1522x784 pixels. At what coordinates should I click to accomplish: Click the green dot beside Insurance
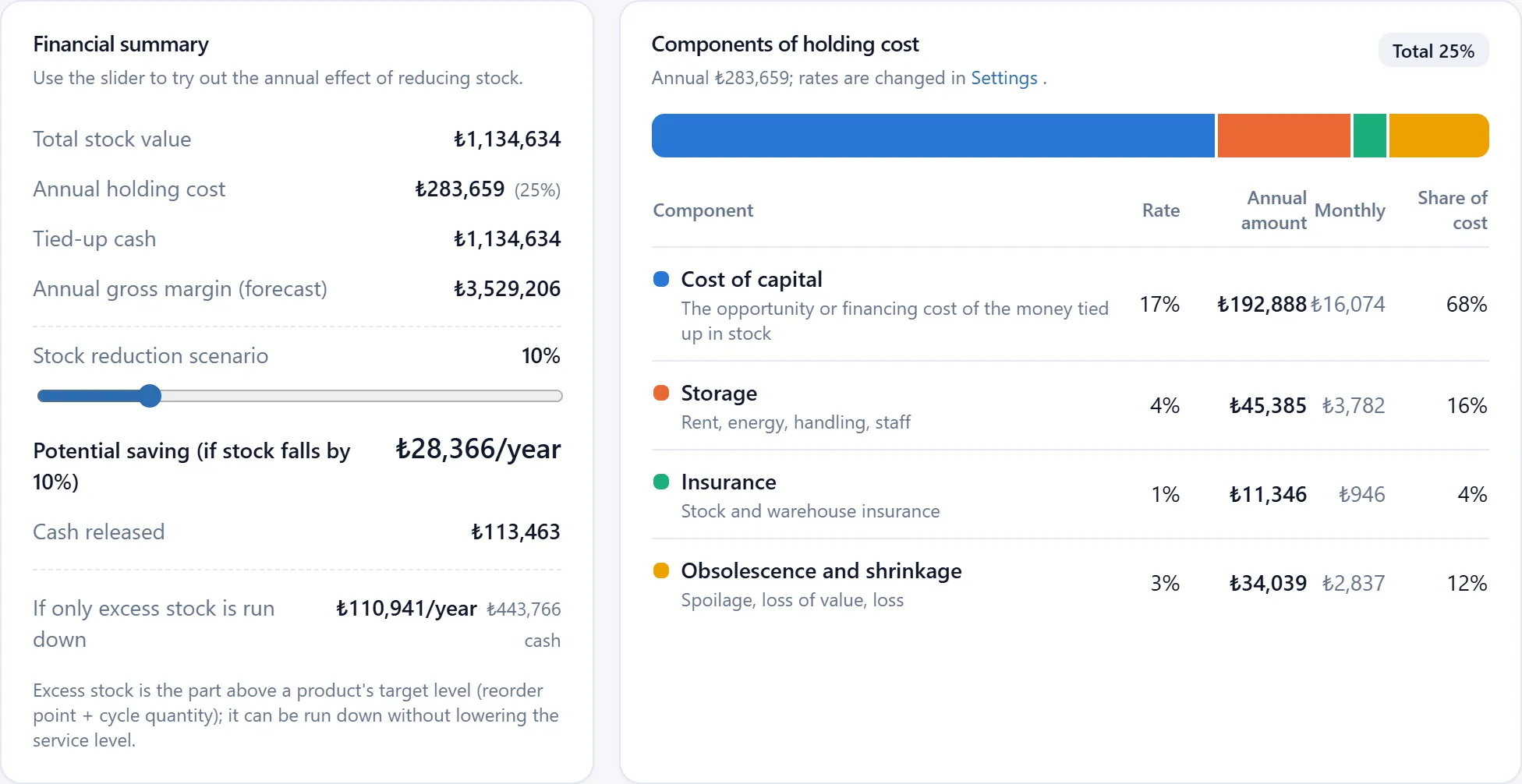[x=661, y=482]
